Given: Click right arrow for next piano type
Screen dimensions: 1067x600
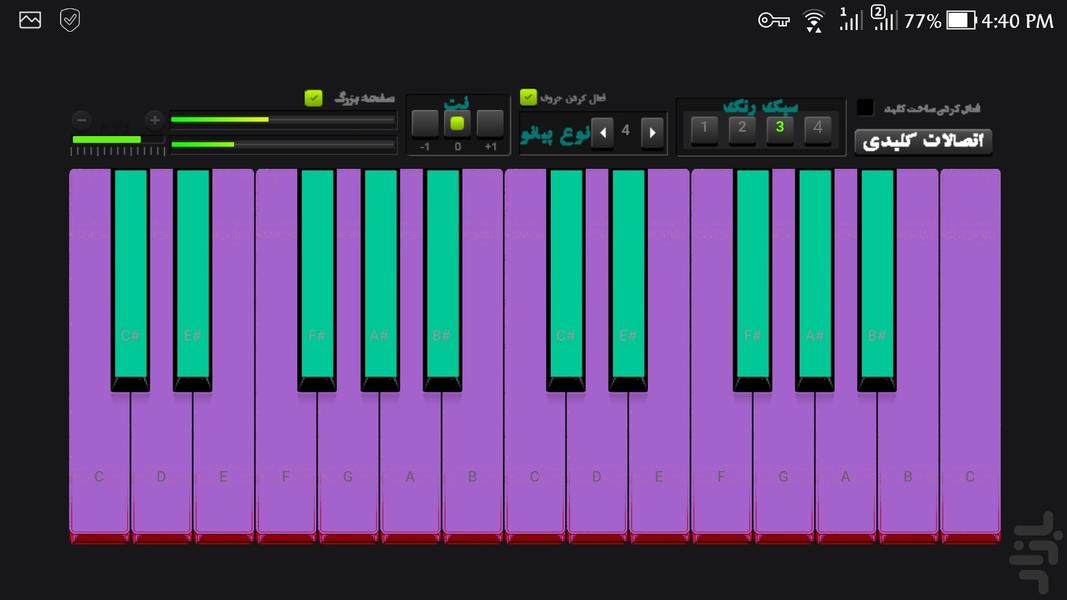Looking at the screenshot, I should (x=652, y=132).
